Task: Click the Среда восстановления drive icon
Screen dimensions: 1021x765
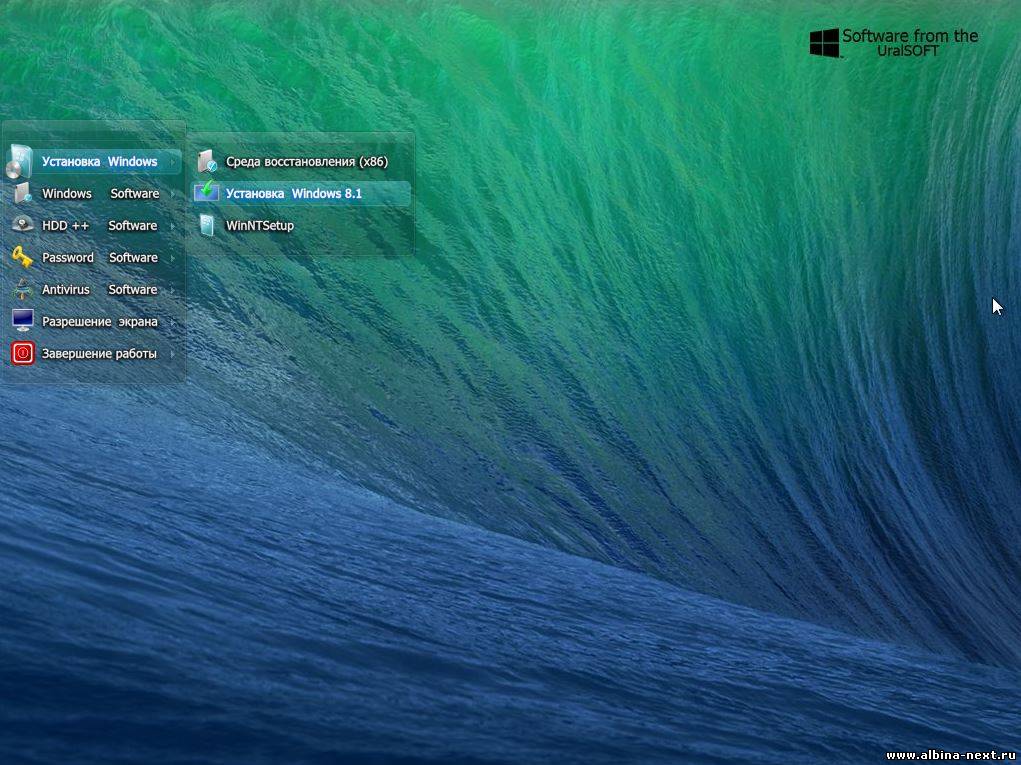Action: point(207,161)
